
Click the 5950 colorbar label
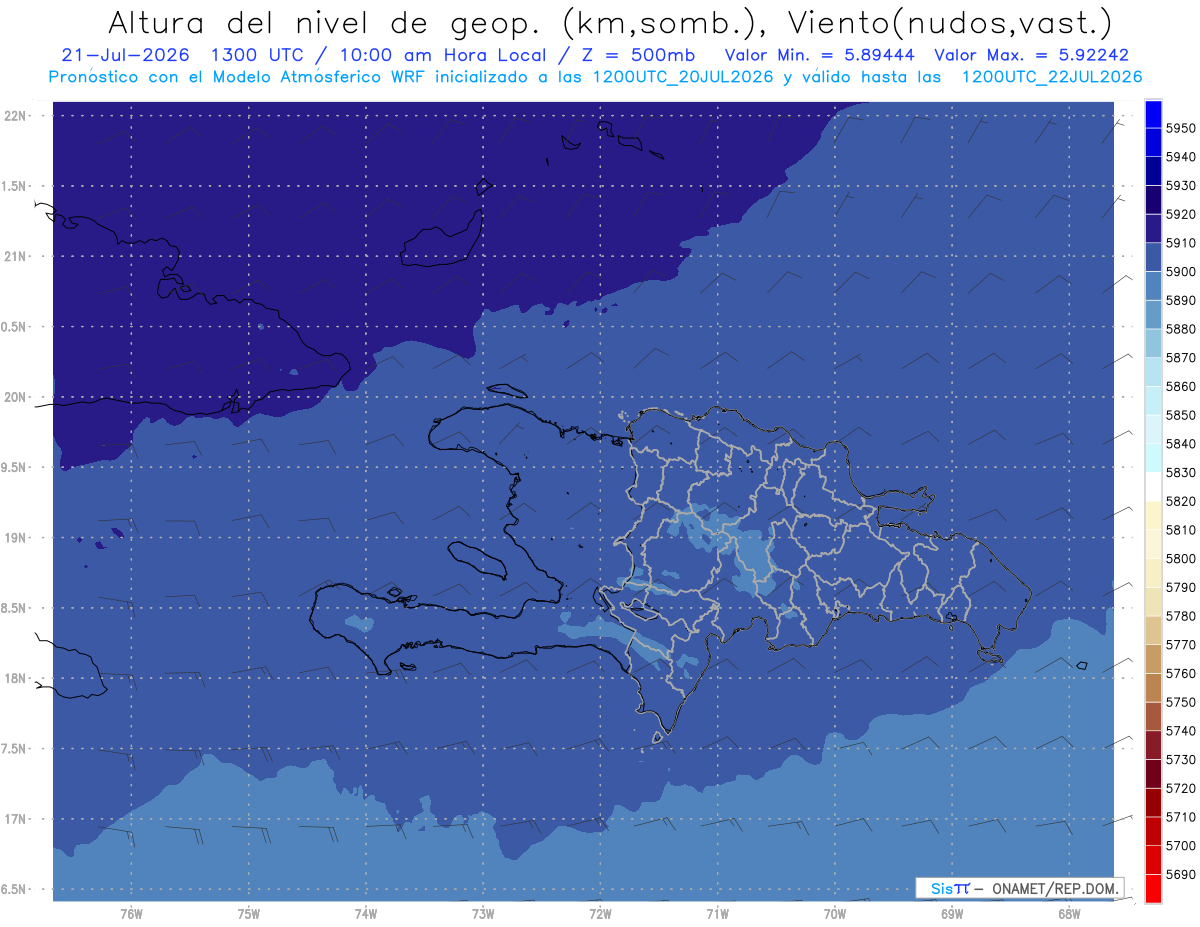pos(1180,128)
